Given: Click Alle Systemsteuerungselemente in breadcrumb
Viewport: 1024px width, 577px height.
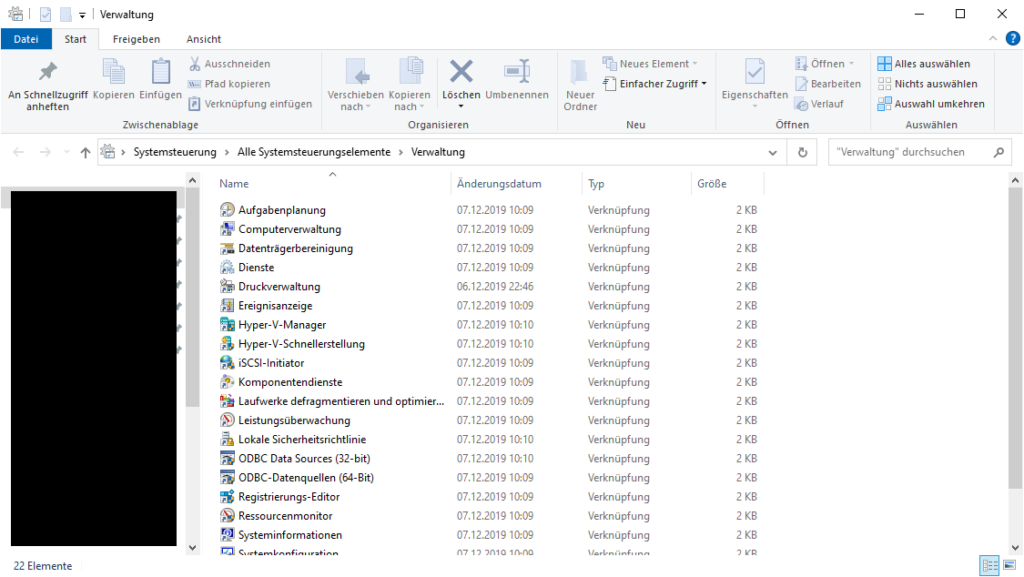Looking at the screenshot, I should [x=313, y=152].
